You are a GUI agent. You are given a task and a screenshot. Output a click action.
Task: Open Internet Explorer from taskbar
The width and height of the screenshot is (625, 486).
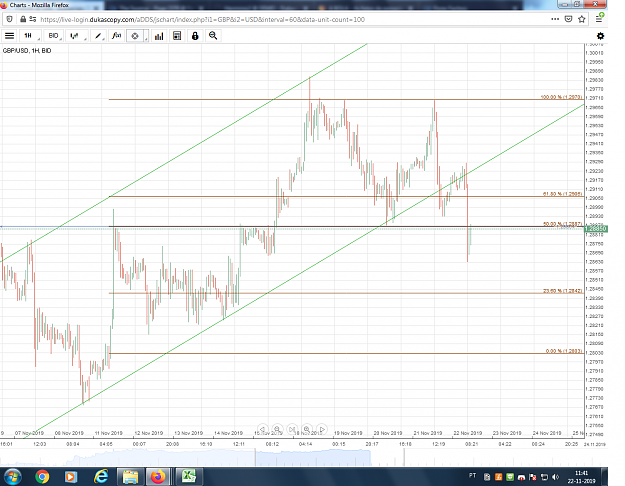101,476
